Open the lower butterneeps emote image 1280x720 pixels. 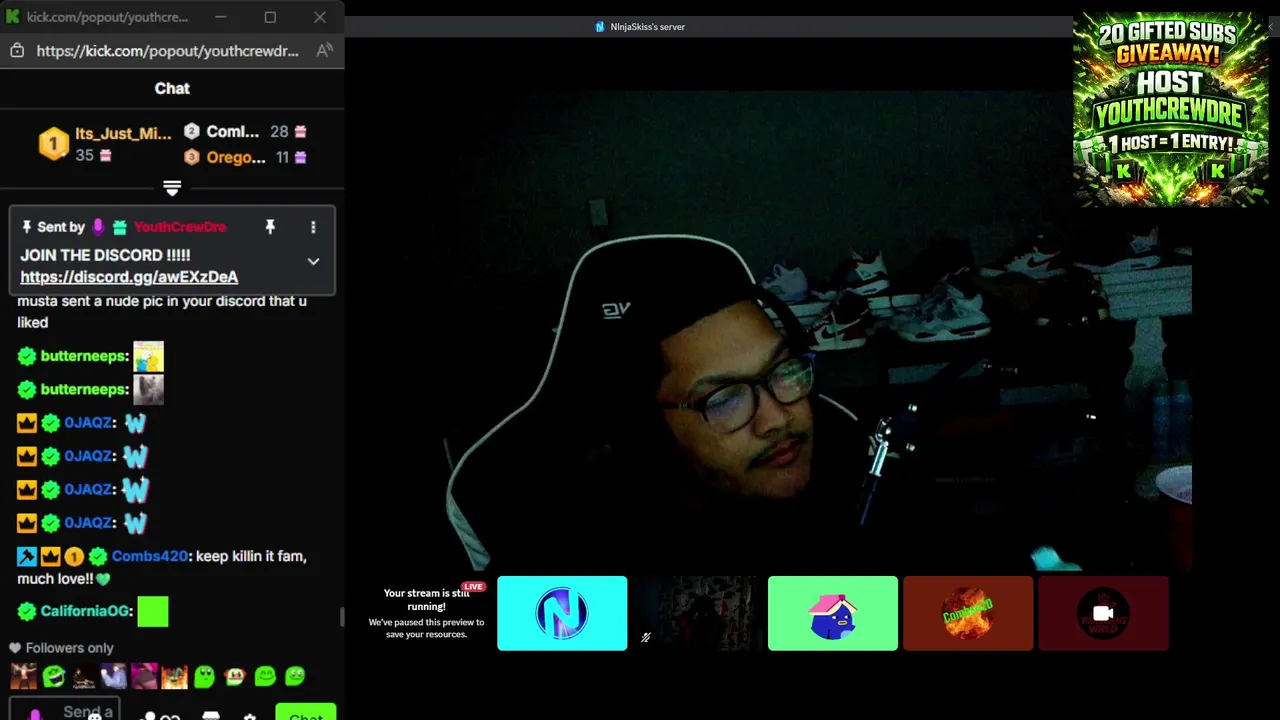point(148,389)
